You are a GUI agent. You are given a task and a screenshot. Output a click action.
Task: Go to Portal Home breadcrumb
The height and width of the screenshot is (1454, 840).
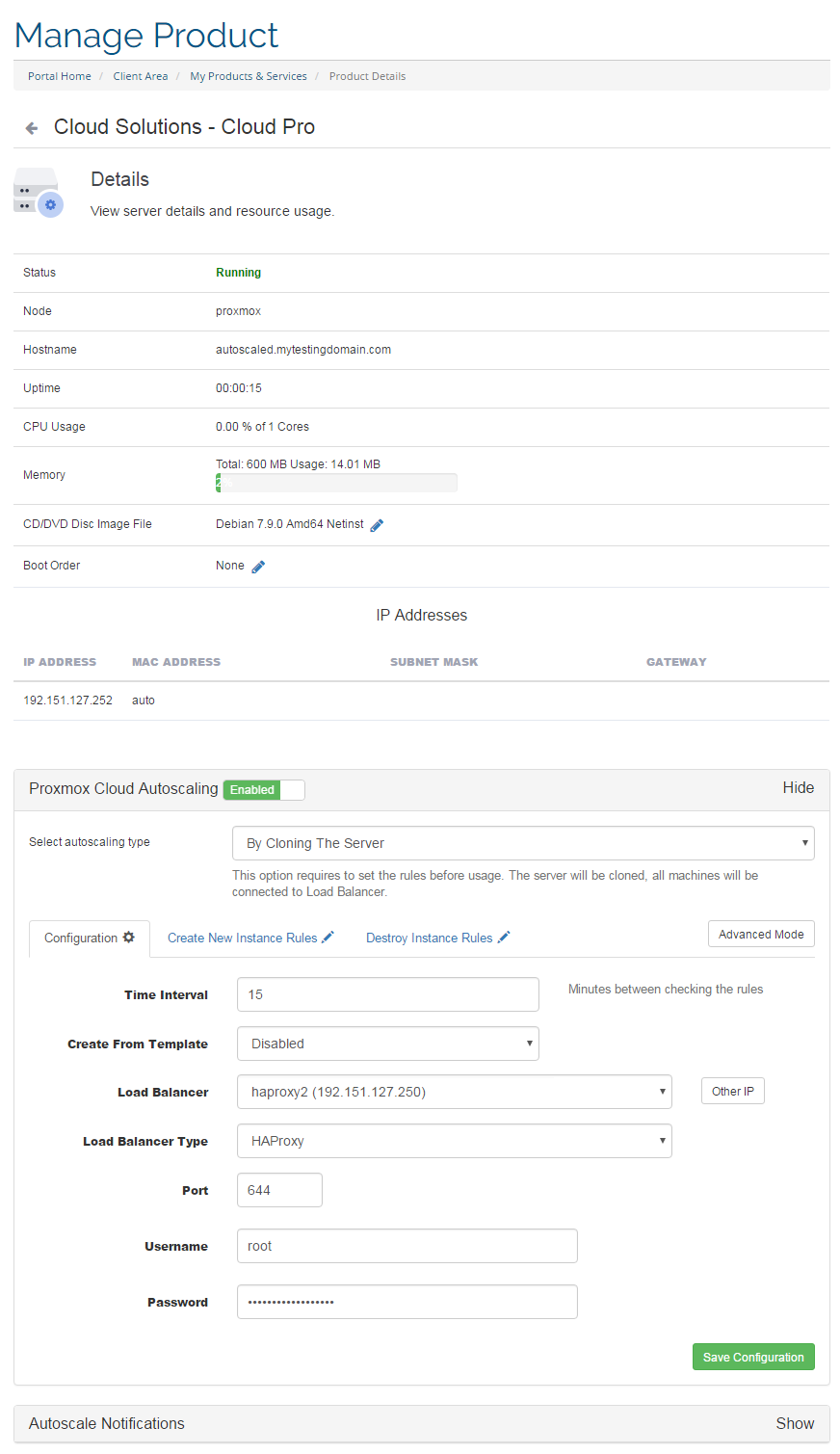tap(60, 76)
